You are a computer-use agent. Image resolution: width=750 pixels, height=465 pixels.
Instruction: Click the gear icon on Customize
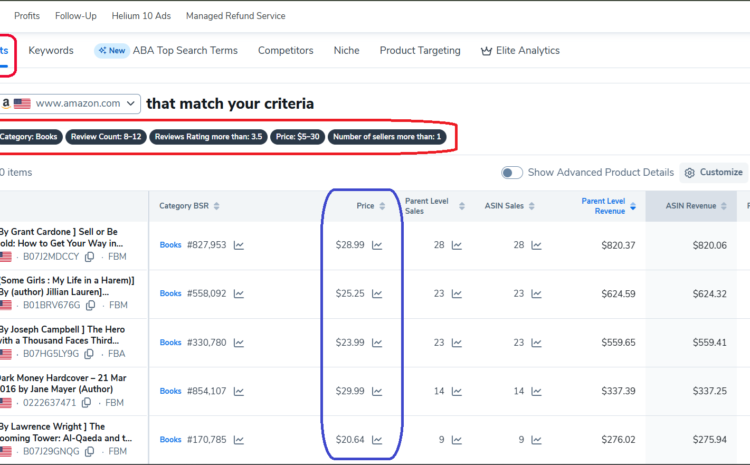coord(689,173)
